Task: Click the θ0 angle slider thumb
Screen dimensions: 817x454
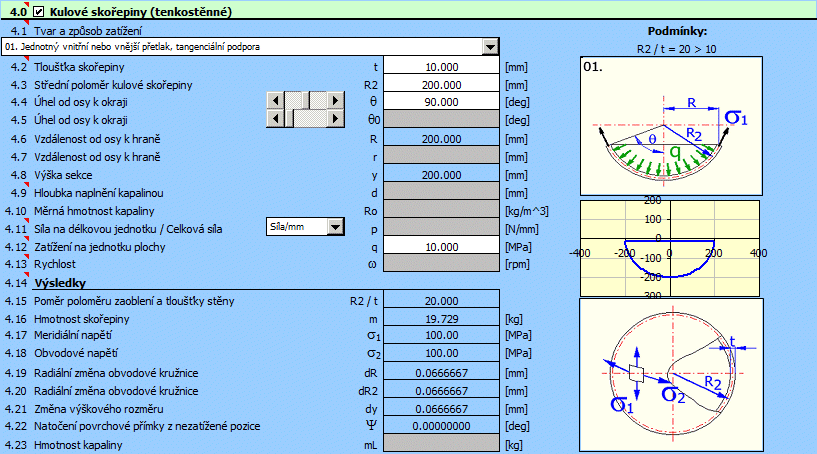Action: [289, 118]
